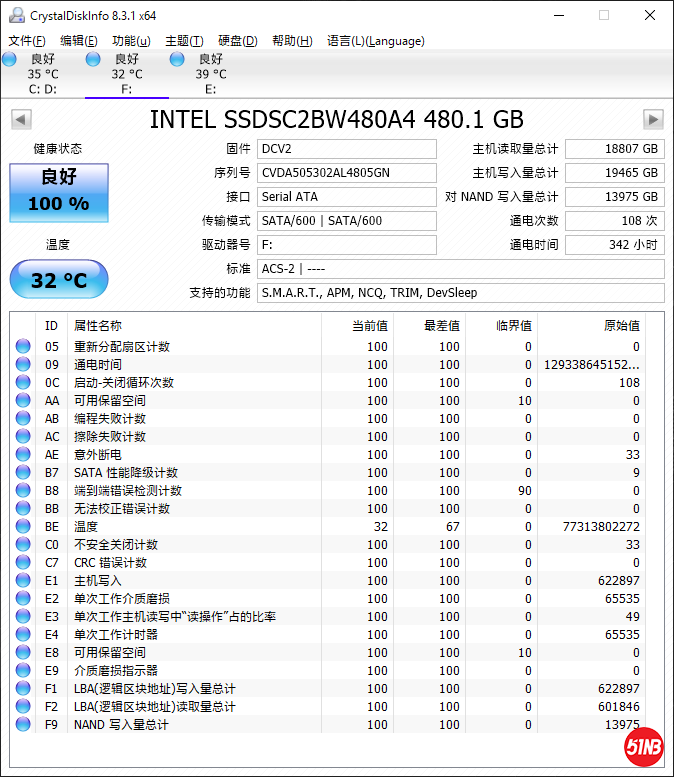Click the 32 °C temperature button

point(58,279)
